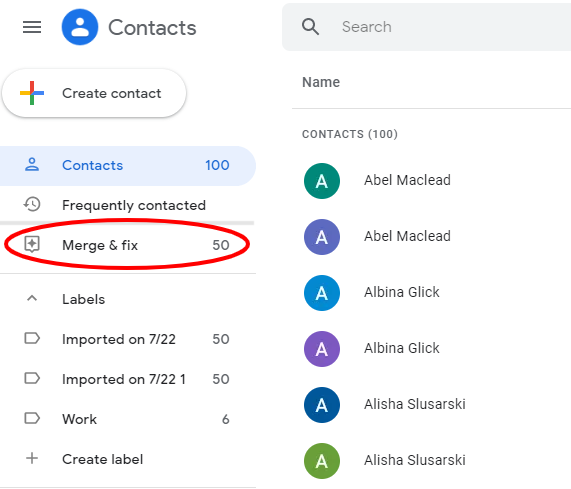Click the Create contact button
The width and height of the screenshot is (571, 489).
pyautogui.click(x=94, y=93)
